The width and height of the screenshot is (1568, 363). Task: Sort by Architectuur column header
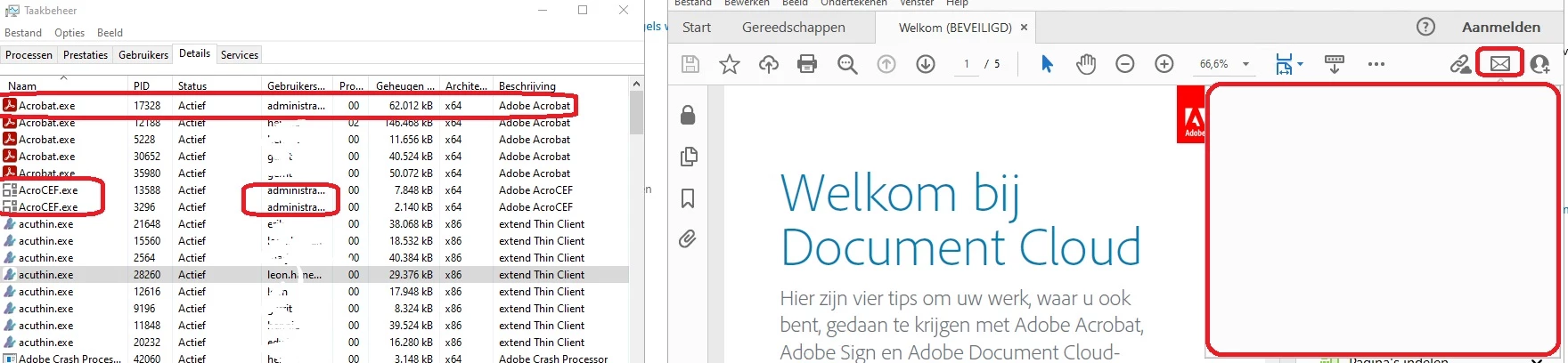click(x=467, y=85)
